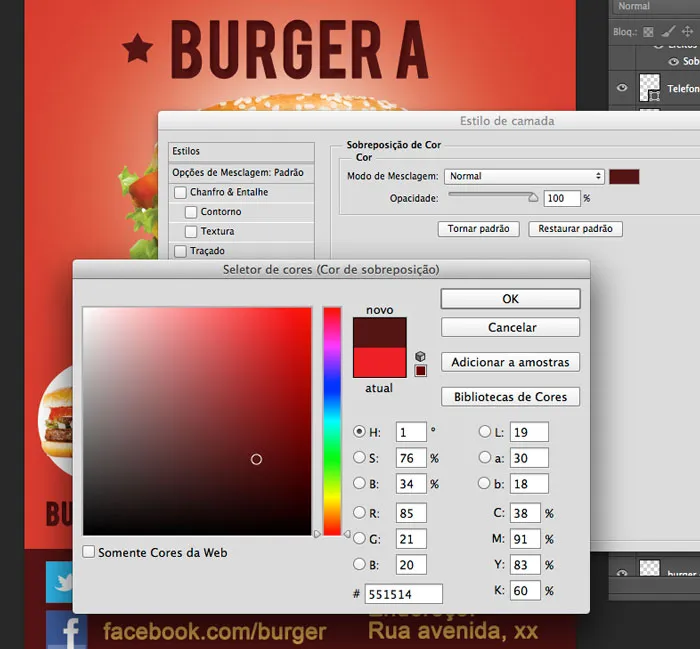This screenshot has width=700, height=649.
Task: Click the S value field showing 76
Action: pyautogui.click(x=411, y=458)
